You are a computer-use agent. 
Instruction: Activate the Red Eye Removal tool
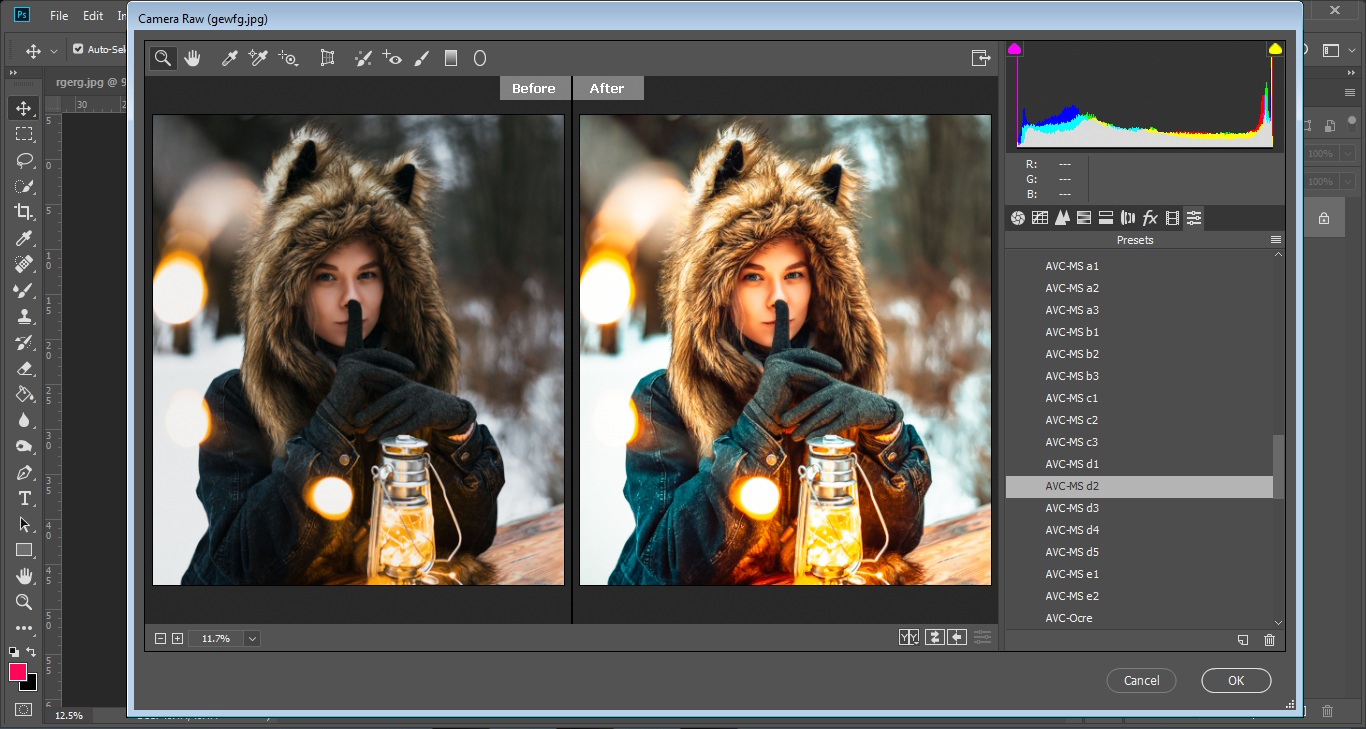tap(392, 58)
